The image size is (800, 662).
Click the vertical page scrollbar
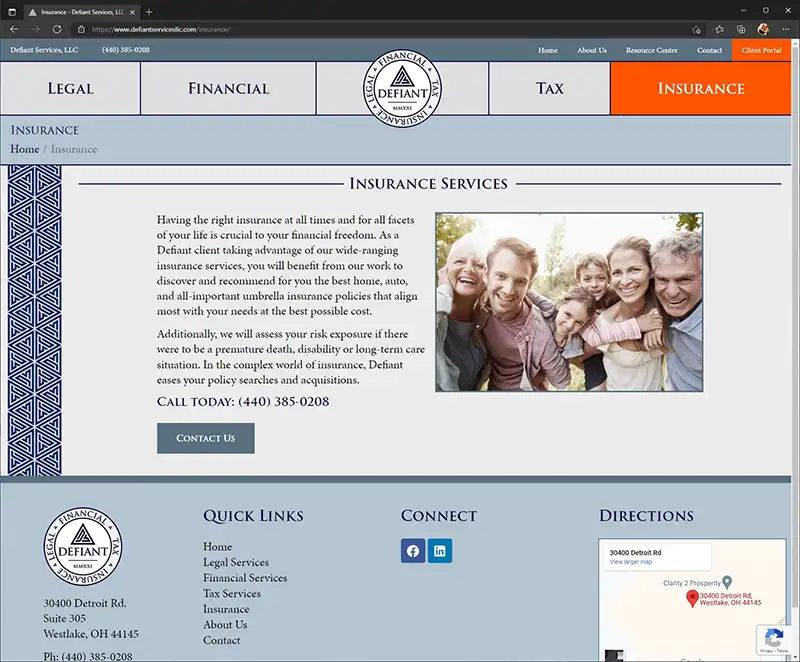click(x=795, y=326)
